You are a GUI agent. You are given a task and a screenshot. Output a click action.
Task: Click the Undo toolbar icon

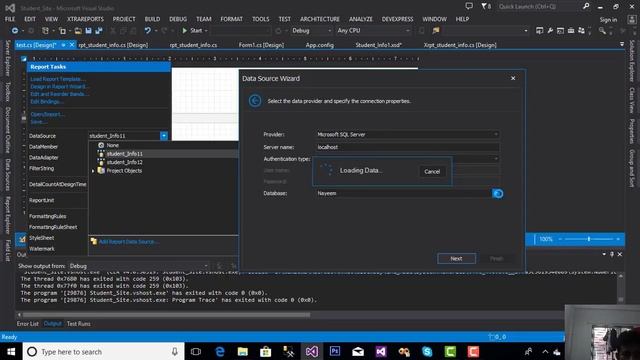pyautogui.click(x=147, y=31)
